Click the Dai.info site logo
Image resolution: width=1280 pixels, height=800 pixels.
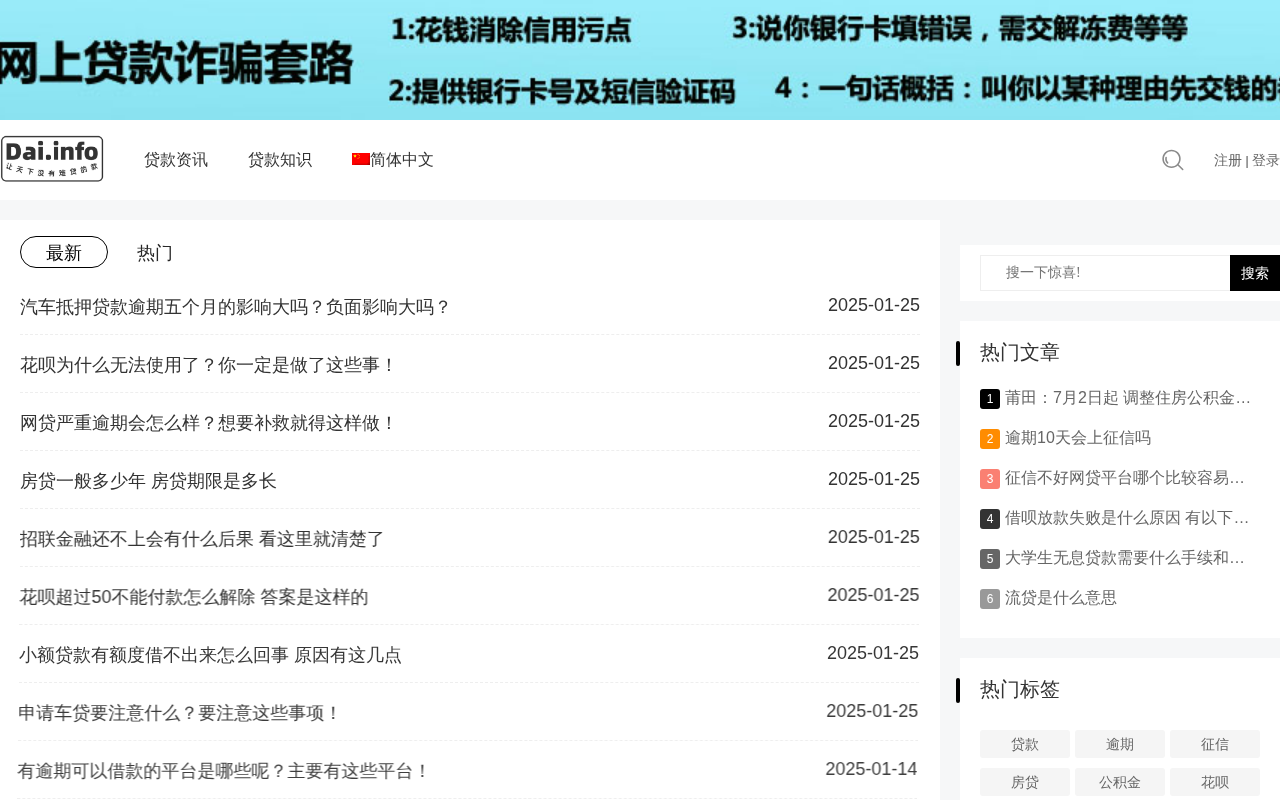52,159
